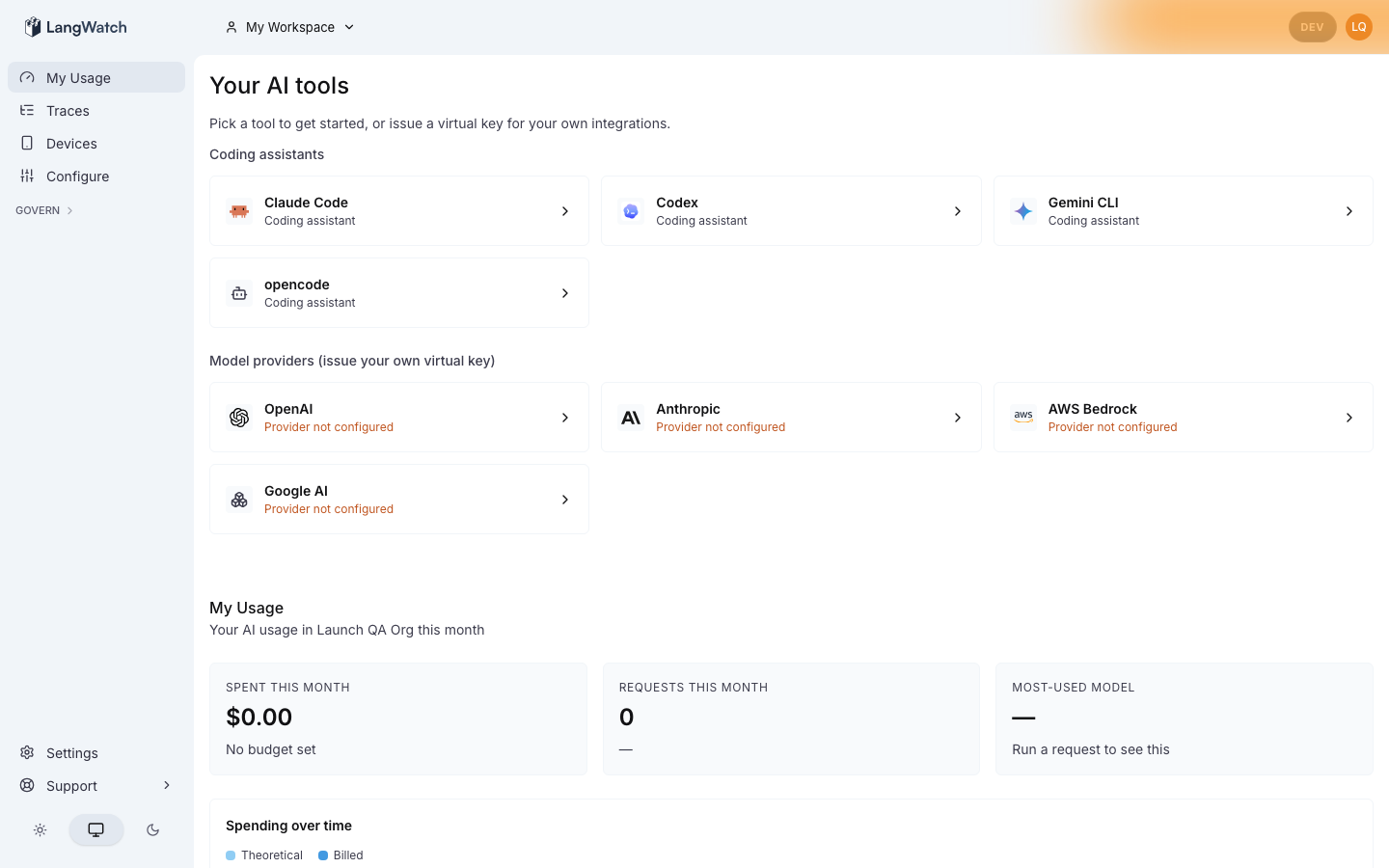
Task: Click the Support lifebuoy icon
Action: pyautogui.click(x=27, y=786)
